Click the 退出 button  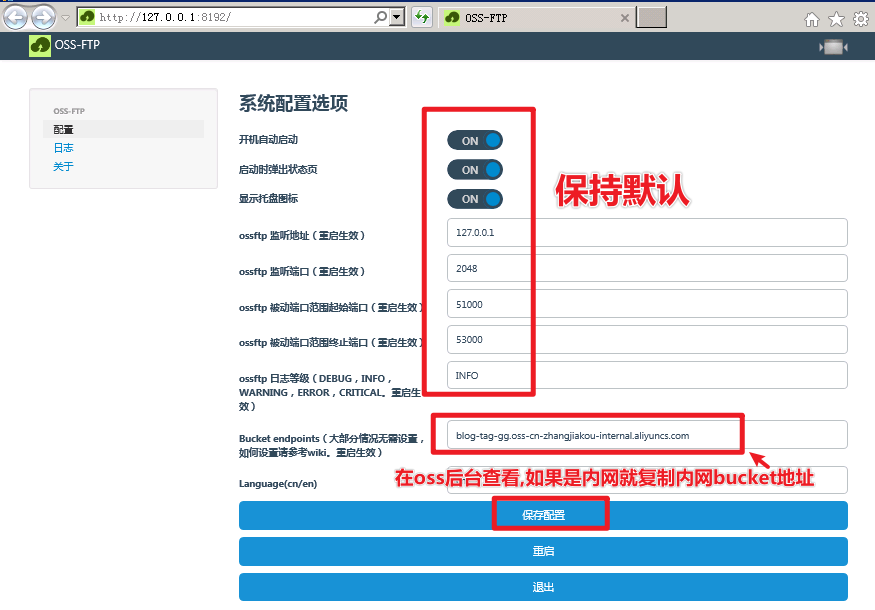tap(543, 587)
